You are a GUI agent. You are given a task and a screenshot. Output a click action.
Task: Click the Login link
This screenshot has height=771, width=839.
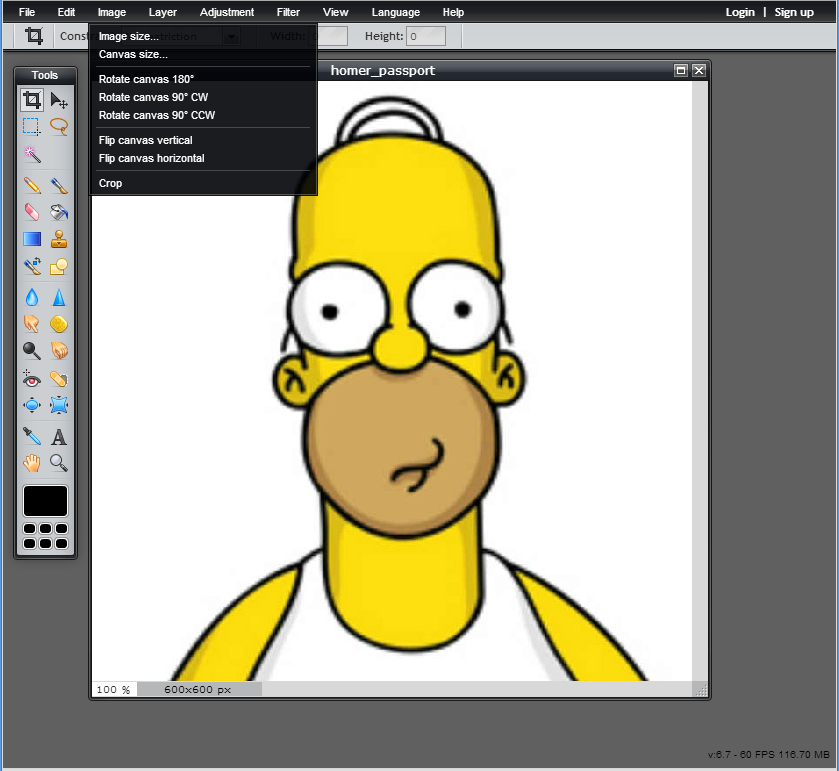[740, 12]
